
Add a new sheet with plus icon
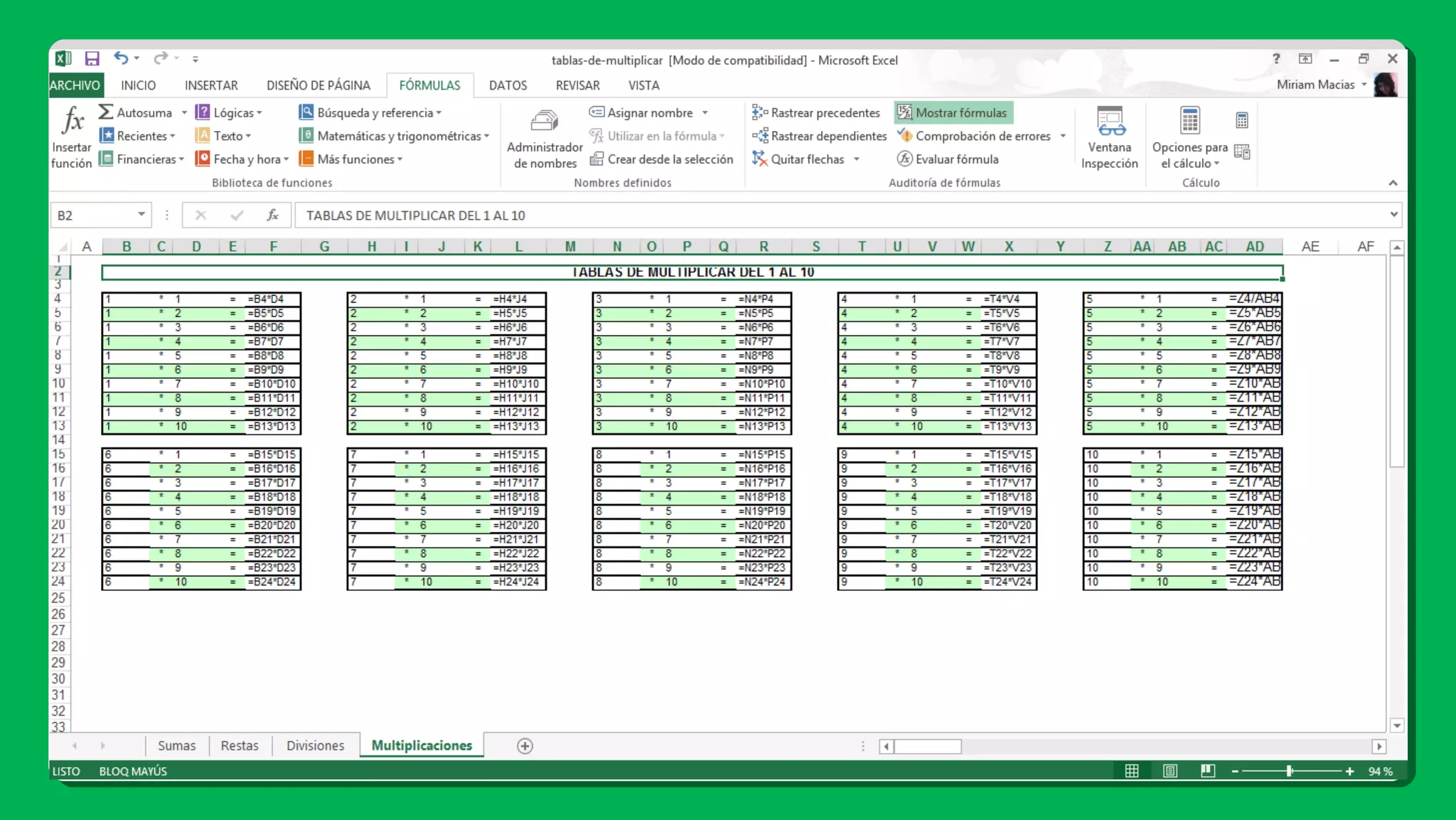(x=525, y=745)
